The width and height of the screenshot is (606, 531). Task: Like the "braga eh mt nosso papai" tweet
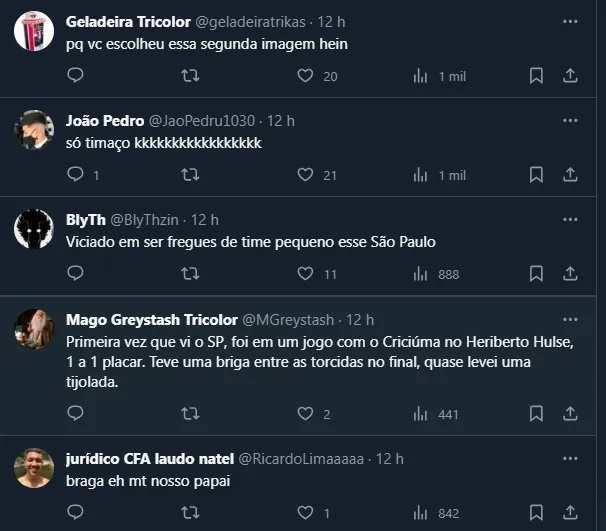pyautogui.click(x=306, y=512)
